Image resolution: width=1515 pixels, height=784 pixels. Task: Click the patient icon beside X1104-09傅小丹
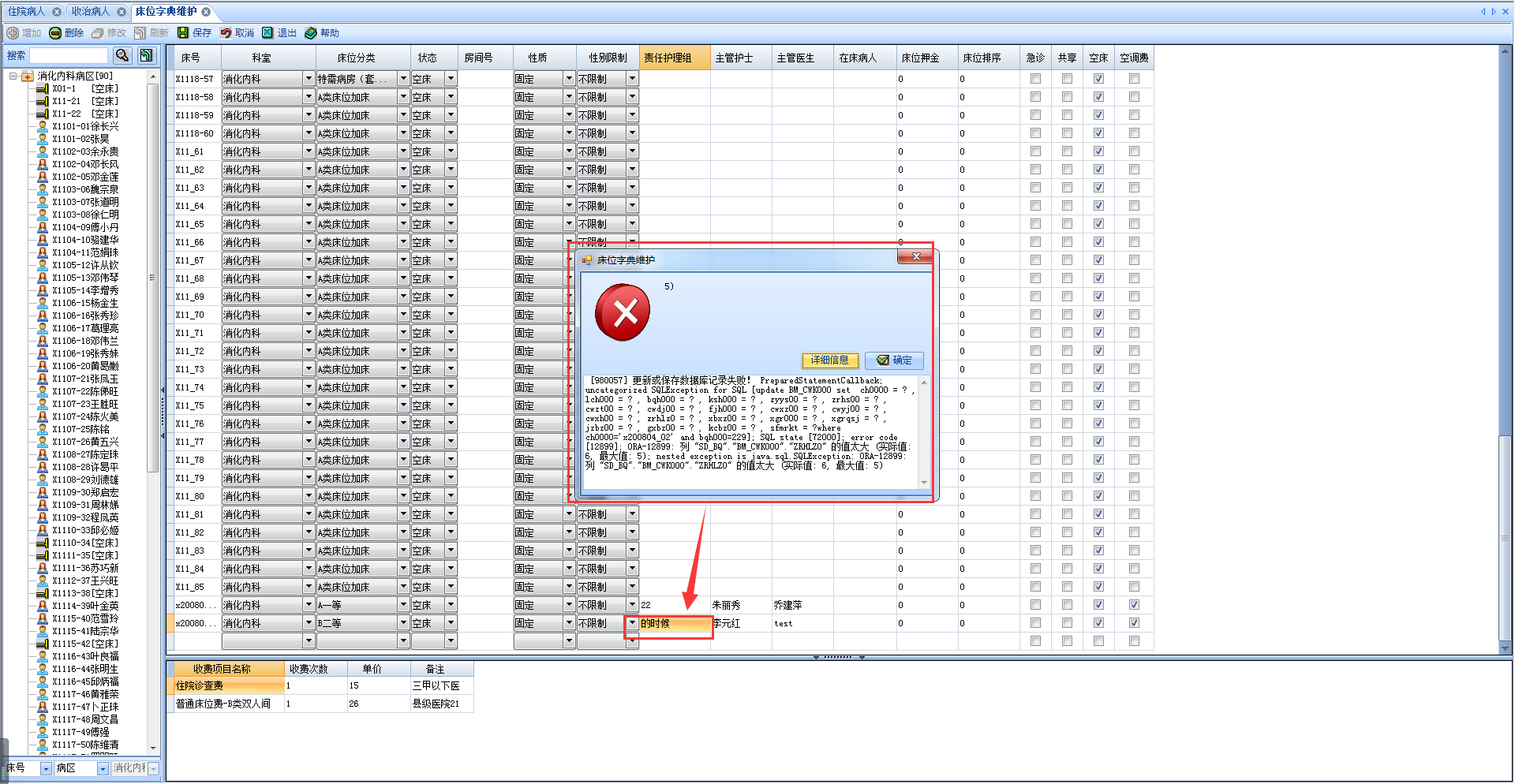click(x=43, y=228)
